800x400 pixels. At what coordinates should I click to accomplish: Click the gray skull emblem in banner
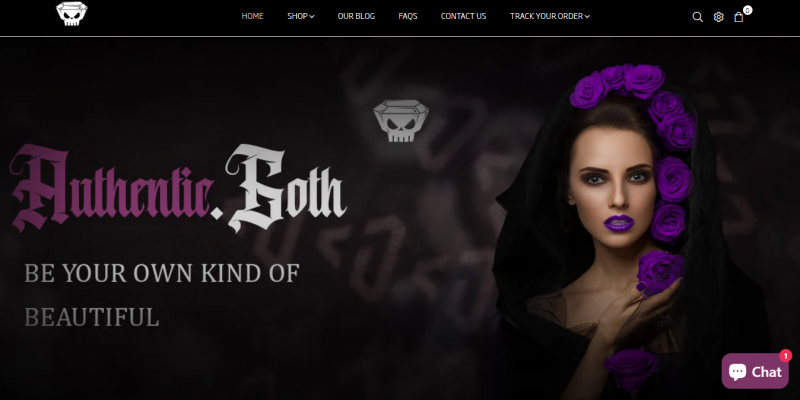401,121
